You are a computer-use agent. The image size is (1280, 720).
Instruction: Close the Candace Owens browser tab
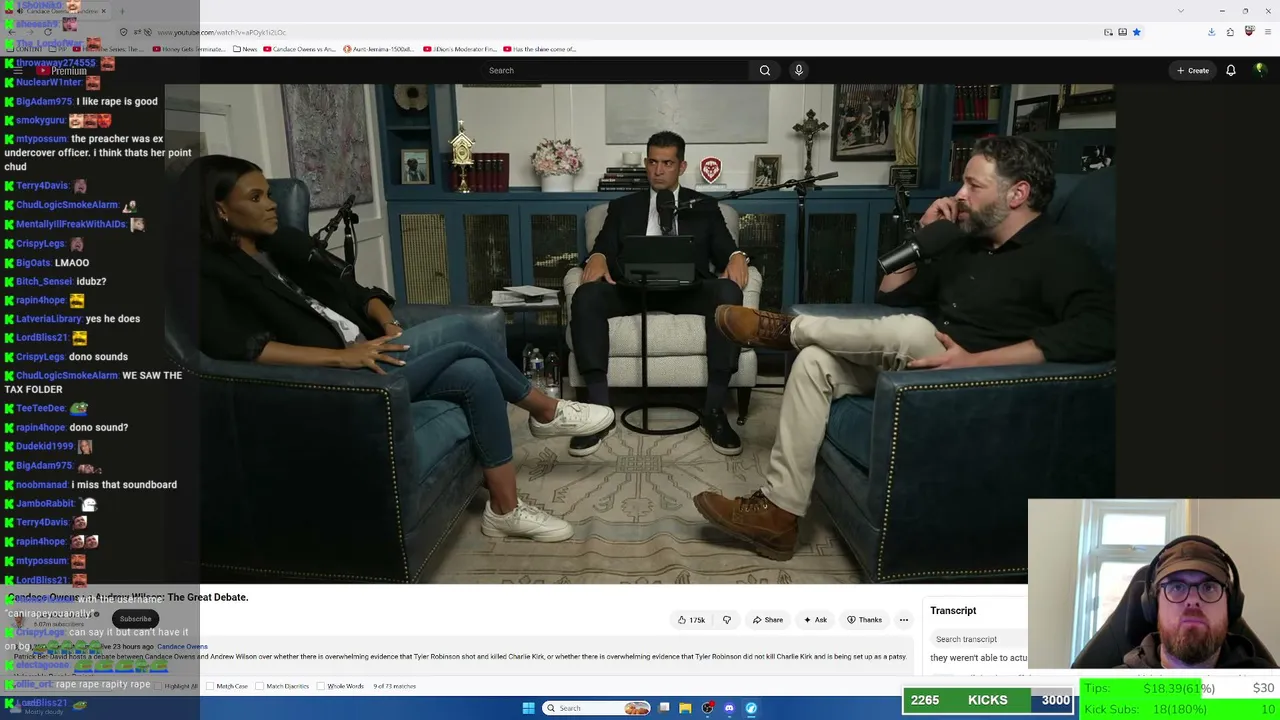point(103,11)
